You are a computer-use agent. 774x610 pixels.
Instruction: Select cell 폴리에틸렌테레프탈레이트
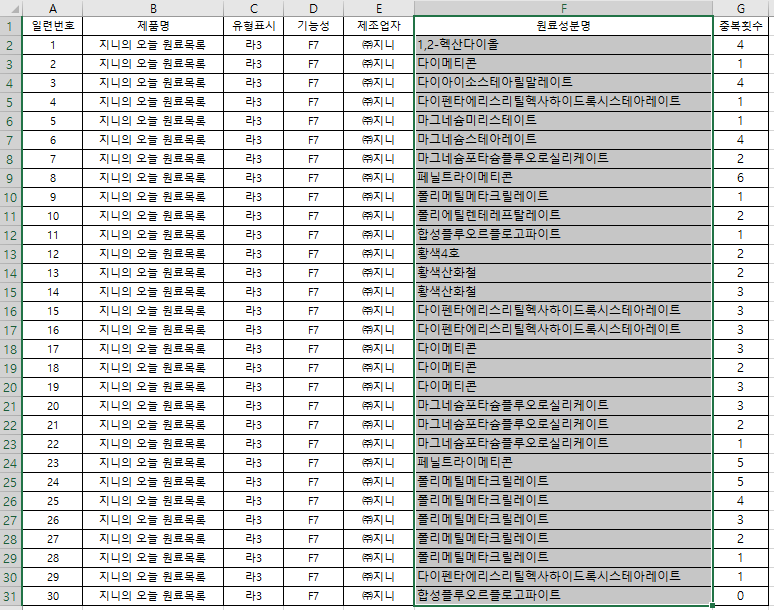[564, 216]
